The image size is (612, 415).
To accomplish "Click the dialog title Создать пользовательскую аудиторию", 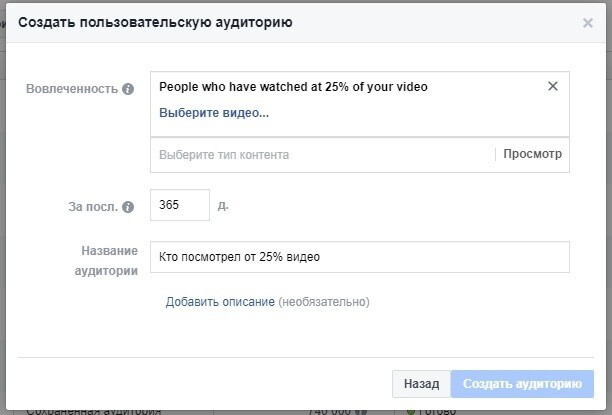I will 155,23.
